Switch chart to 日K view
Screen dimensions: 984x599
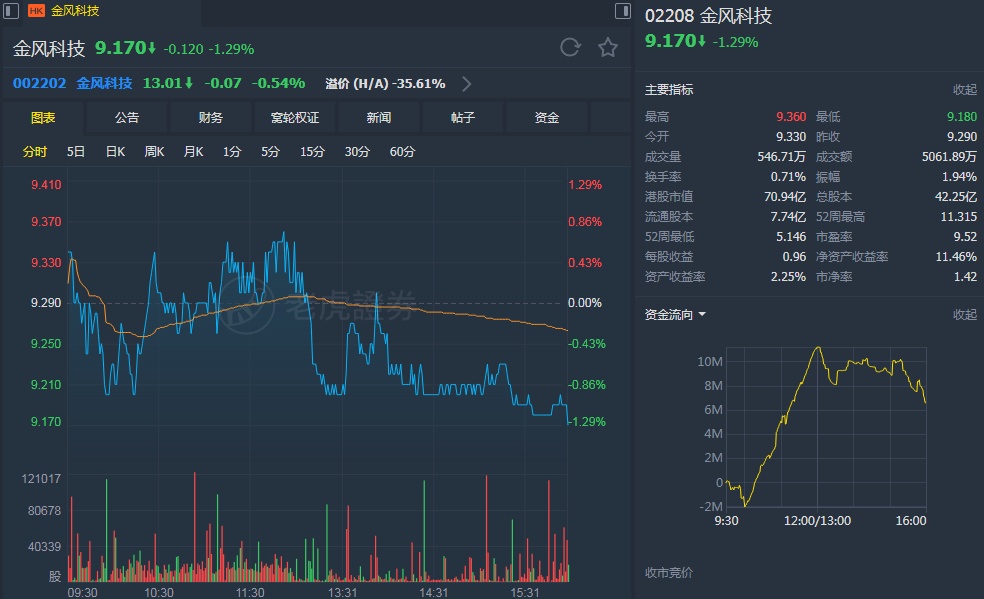tap(115, 152)
